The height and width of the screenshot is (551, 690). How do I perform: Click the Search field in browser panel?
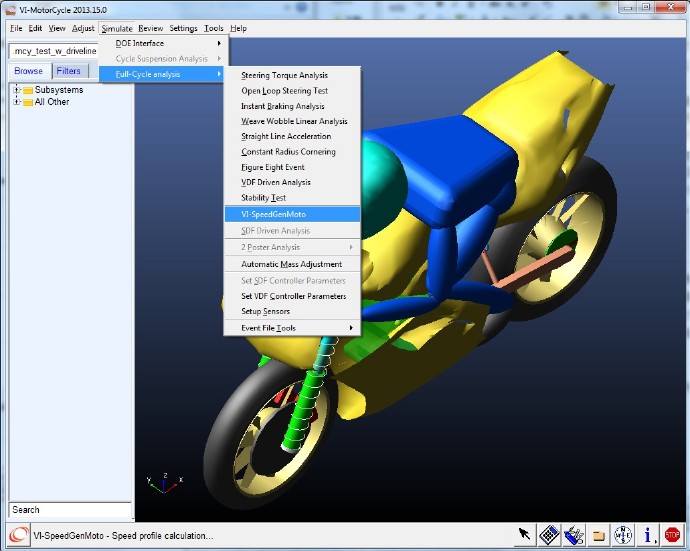coord(70,510)
